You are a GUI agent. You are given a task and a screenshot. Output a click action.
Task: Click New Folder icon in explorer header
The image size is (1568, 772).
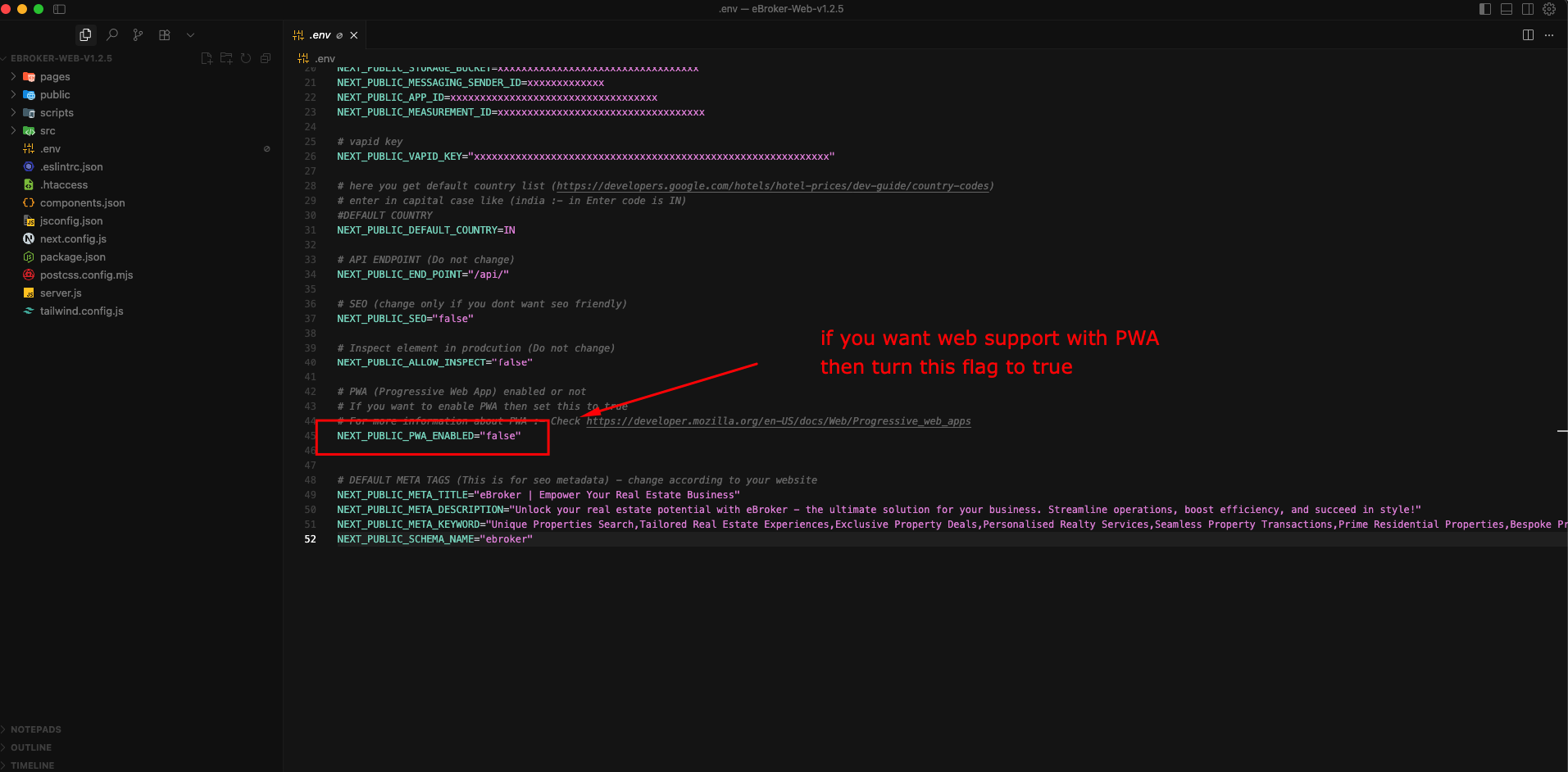[x=226, y=58]
